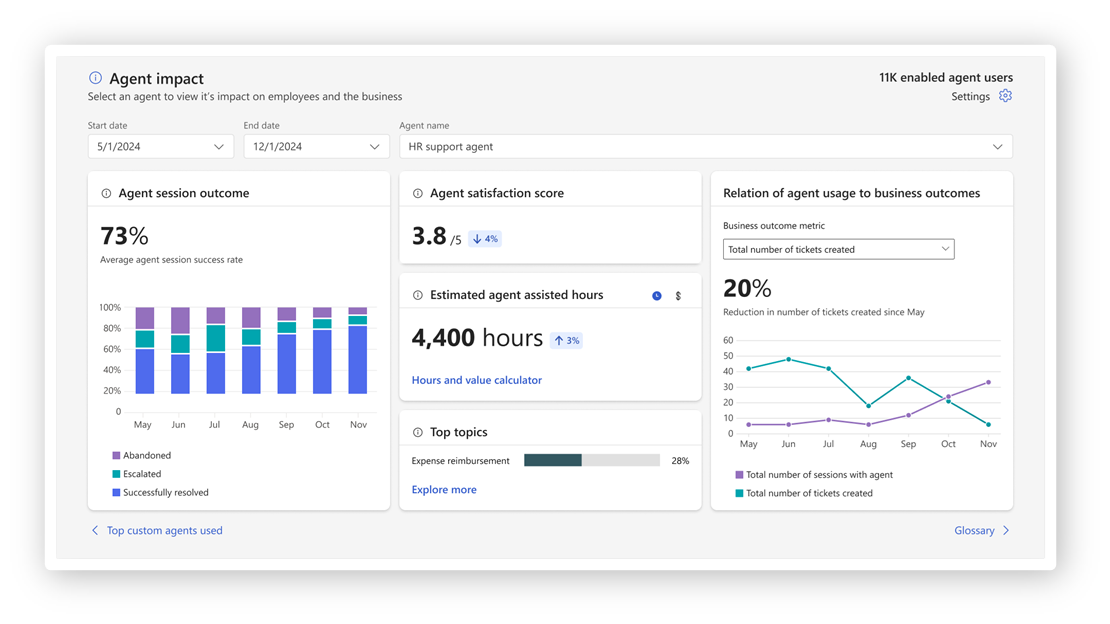This screenshot has height=624, width=1110.
Task: Open the Glossary page
Action: pyautogui.click(x=975, y=530)
